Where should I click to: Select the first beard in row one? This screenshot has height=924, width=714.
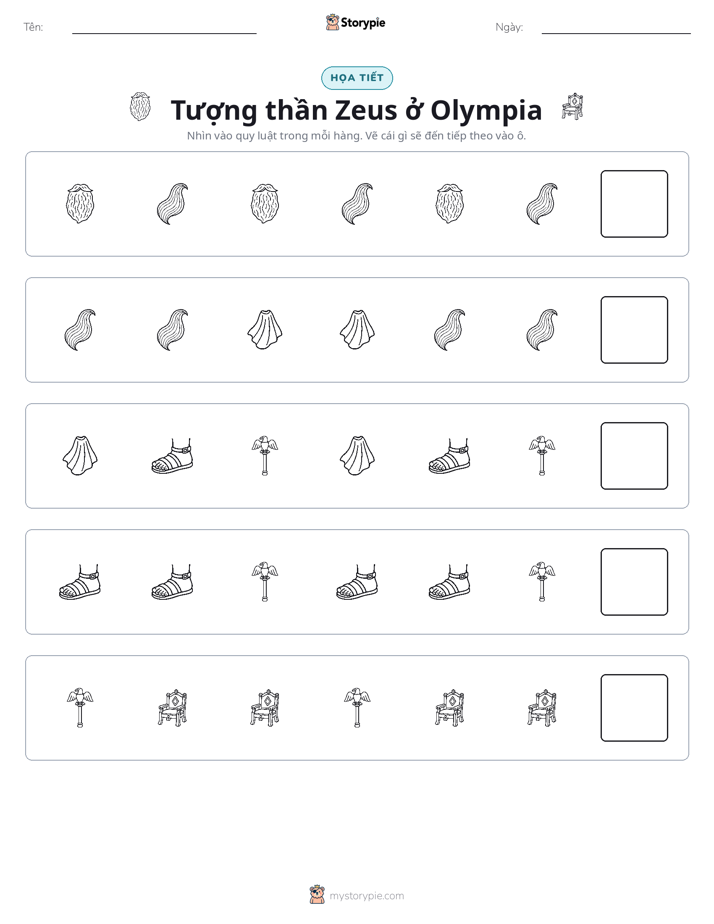click(x=80, y=204)
